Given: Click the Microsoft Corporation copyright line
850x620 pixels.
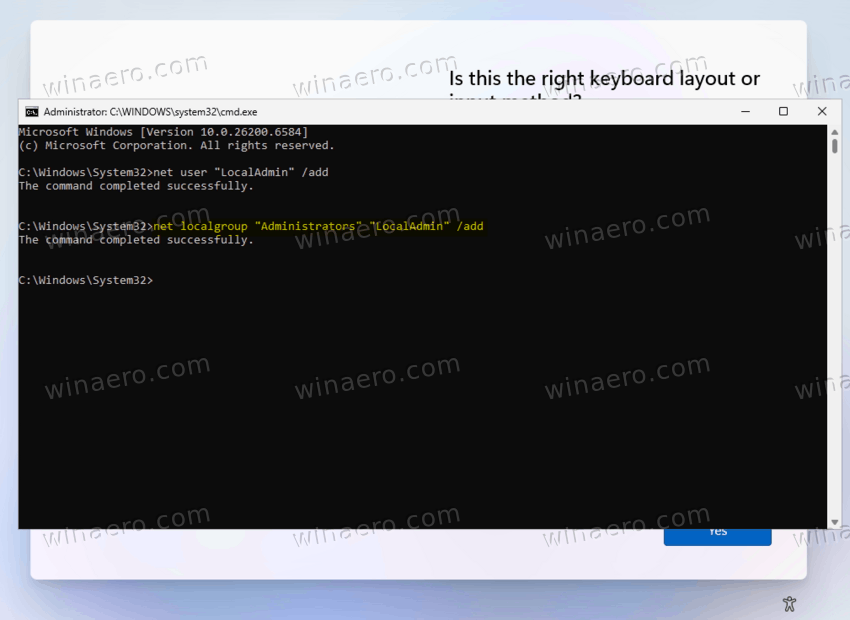Looking at the screenshot, I should pyautogui.click(x=176, y=146).
